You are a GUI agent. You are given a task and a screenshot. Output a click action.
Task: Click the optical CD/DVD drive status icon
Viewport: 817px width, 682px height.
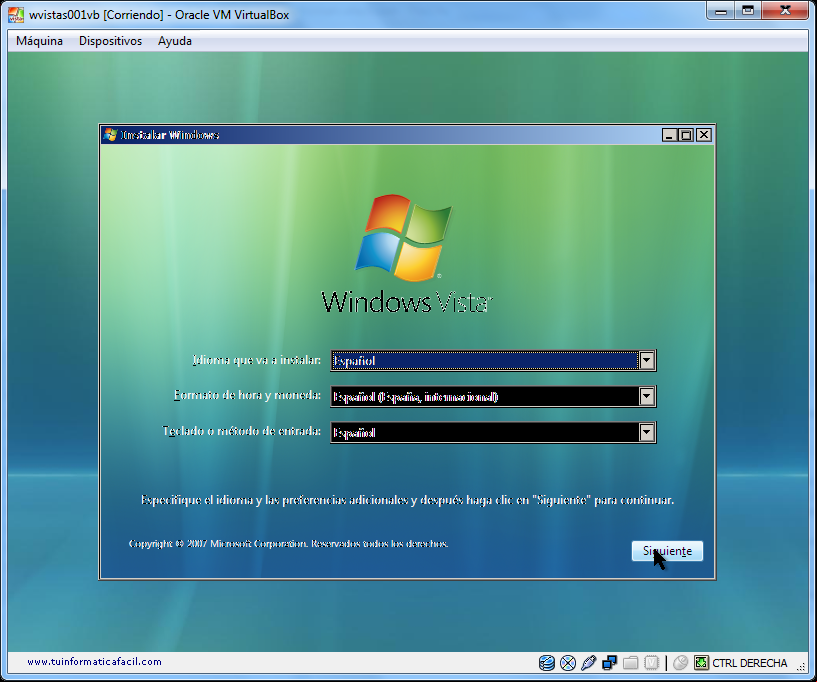[568, 663]
